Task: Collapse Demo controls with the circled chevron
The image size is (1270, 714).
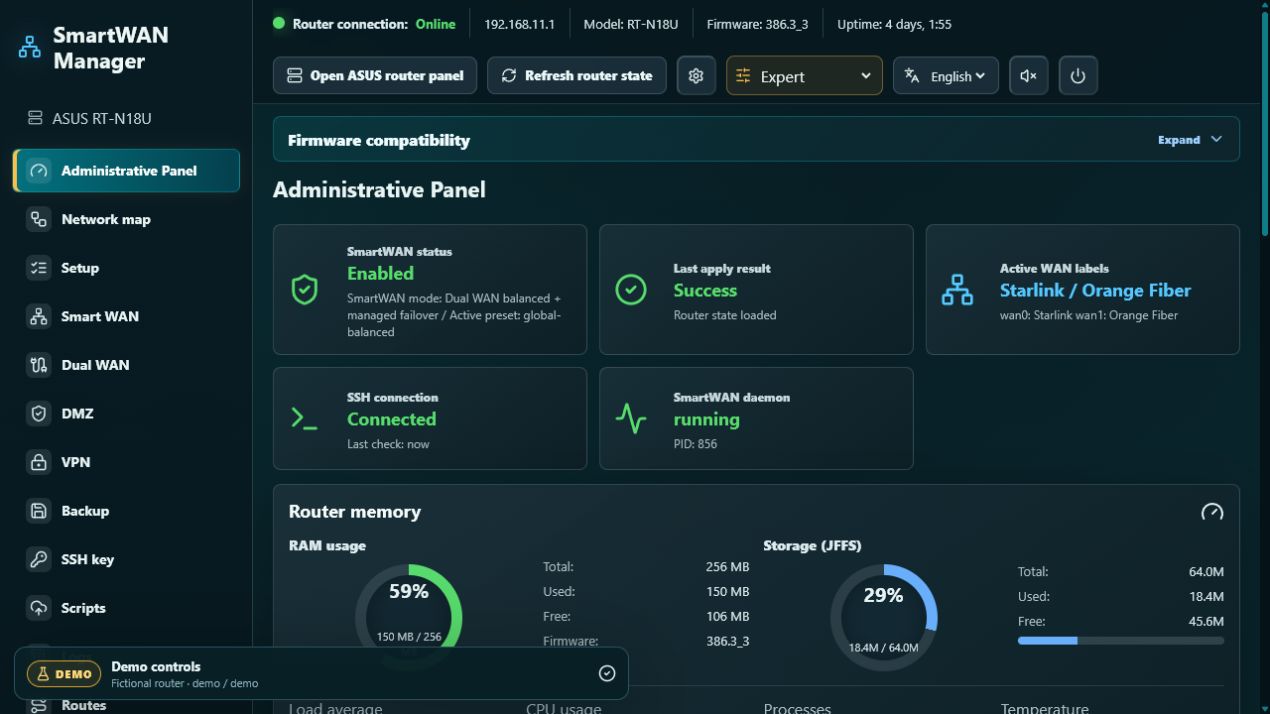Action: click(607, 674)
